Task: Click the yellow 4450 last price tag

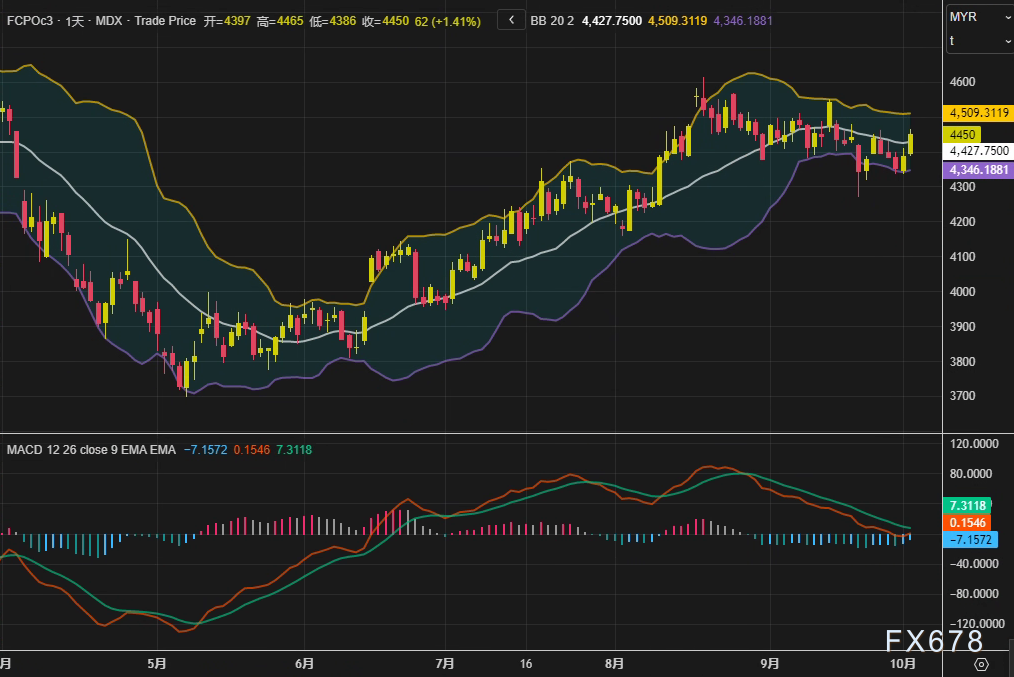Action: pyautogui.click(x=964, y=133)
